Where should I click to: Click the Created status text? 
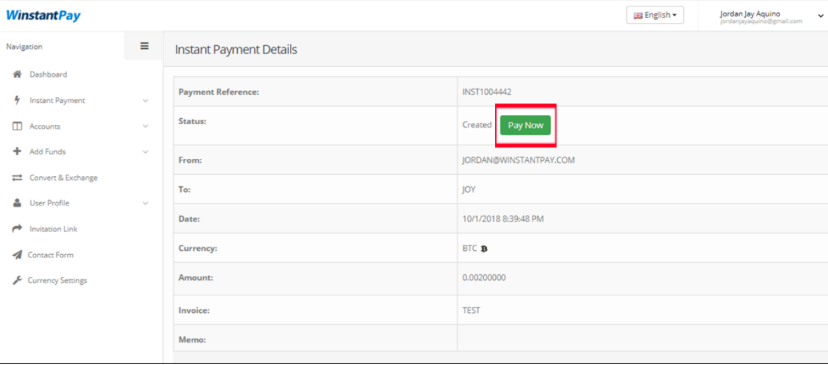[x=477, y=125]
